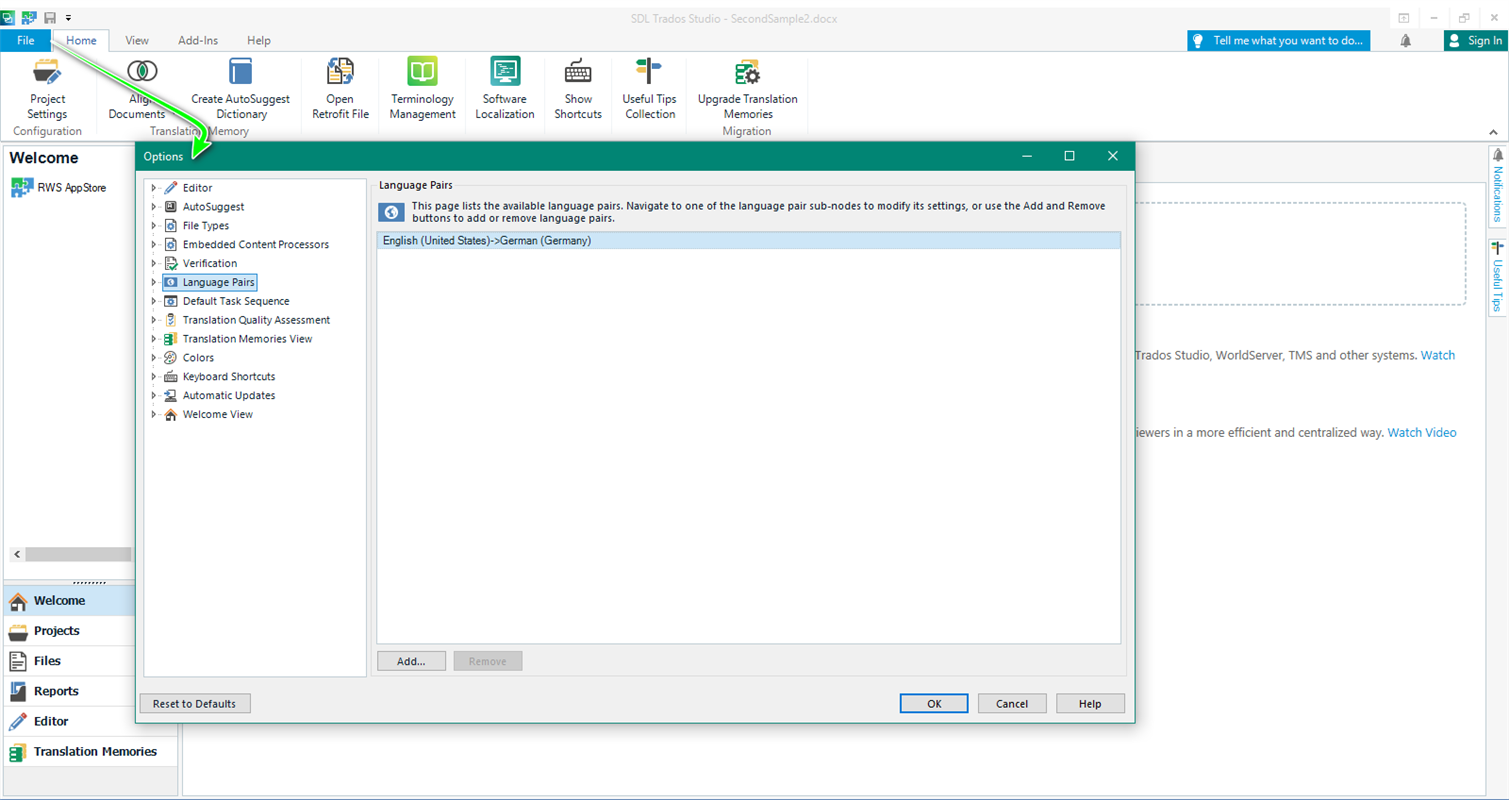
Task: Open the File menu tab
Action: [26, 41]
